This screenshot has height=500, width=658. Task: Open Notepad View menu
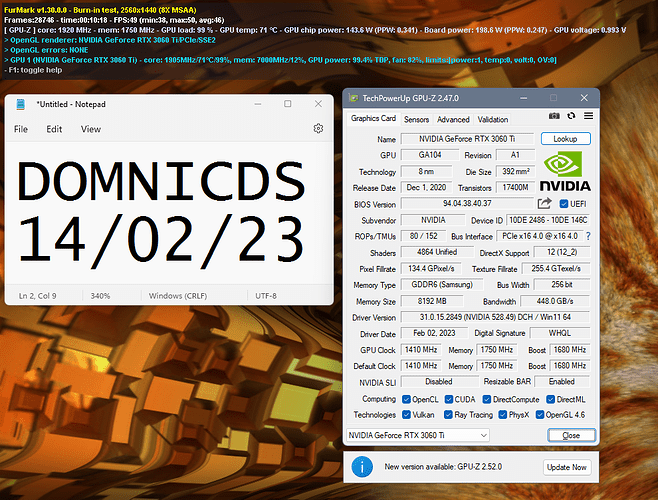91,129
